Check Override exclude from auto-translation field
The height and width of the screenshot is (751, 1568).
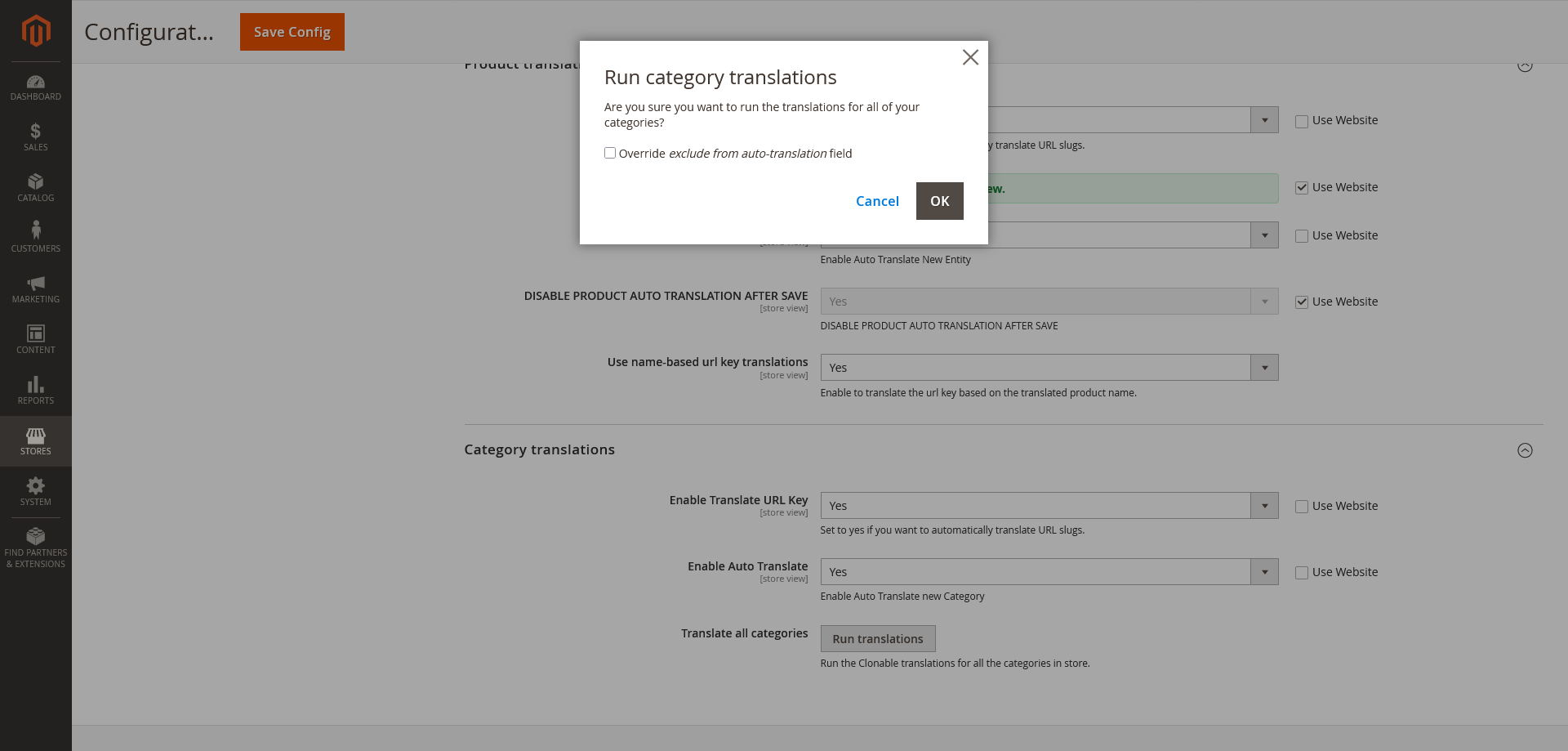tap(610, 153)
